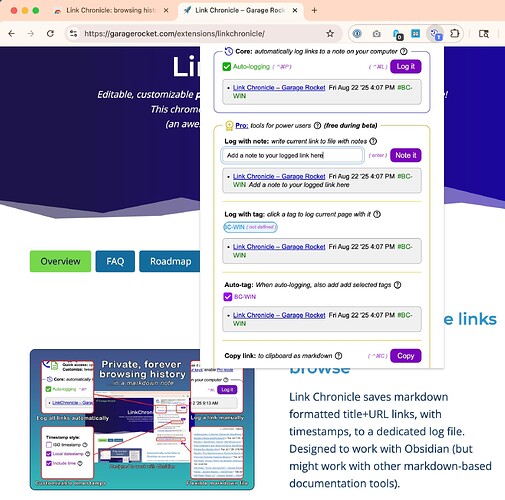Click the camera extension icon in toolbar
The height and width of the screenshot is (500, 505).
tap(377, 34)
